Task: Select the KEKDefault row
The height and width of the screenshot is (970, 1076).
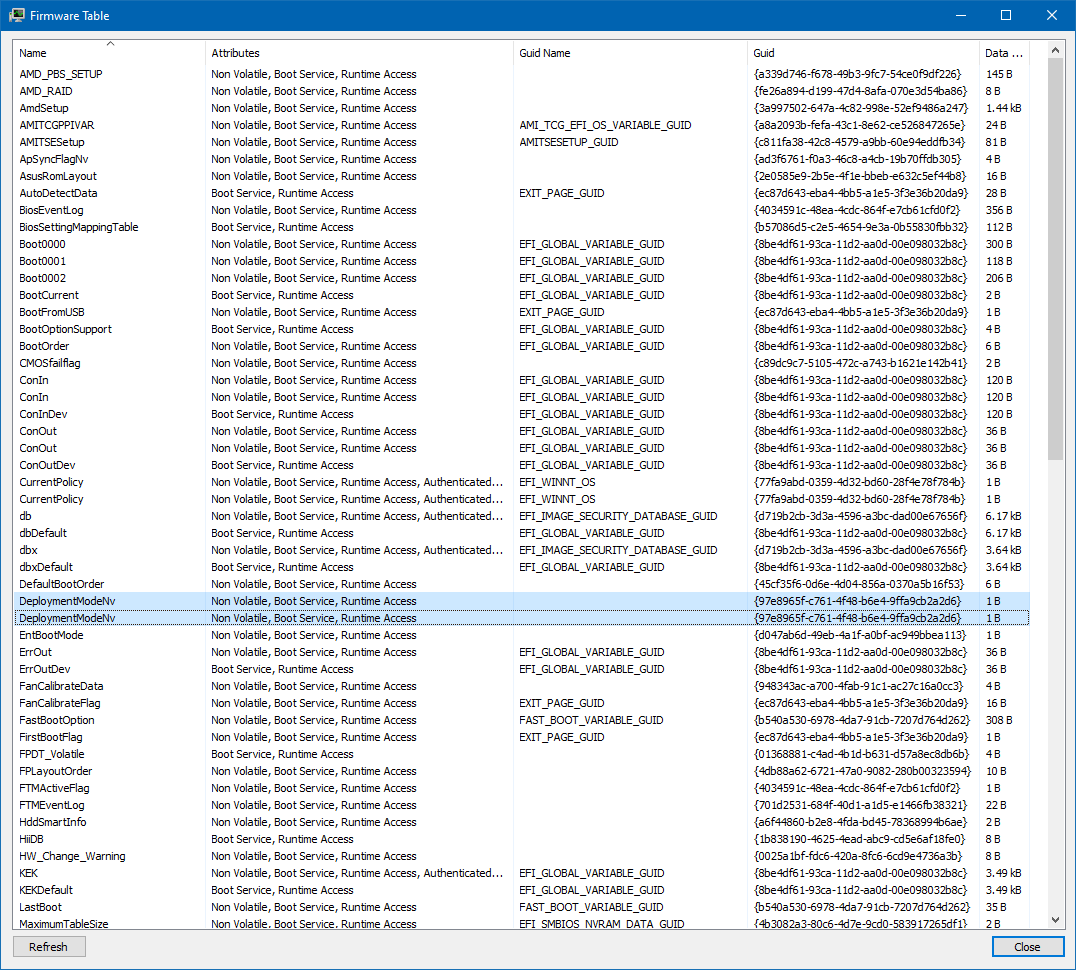Action: pyautogui.click(x=522, y=890)
